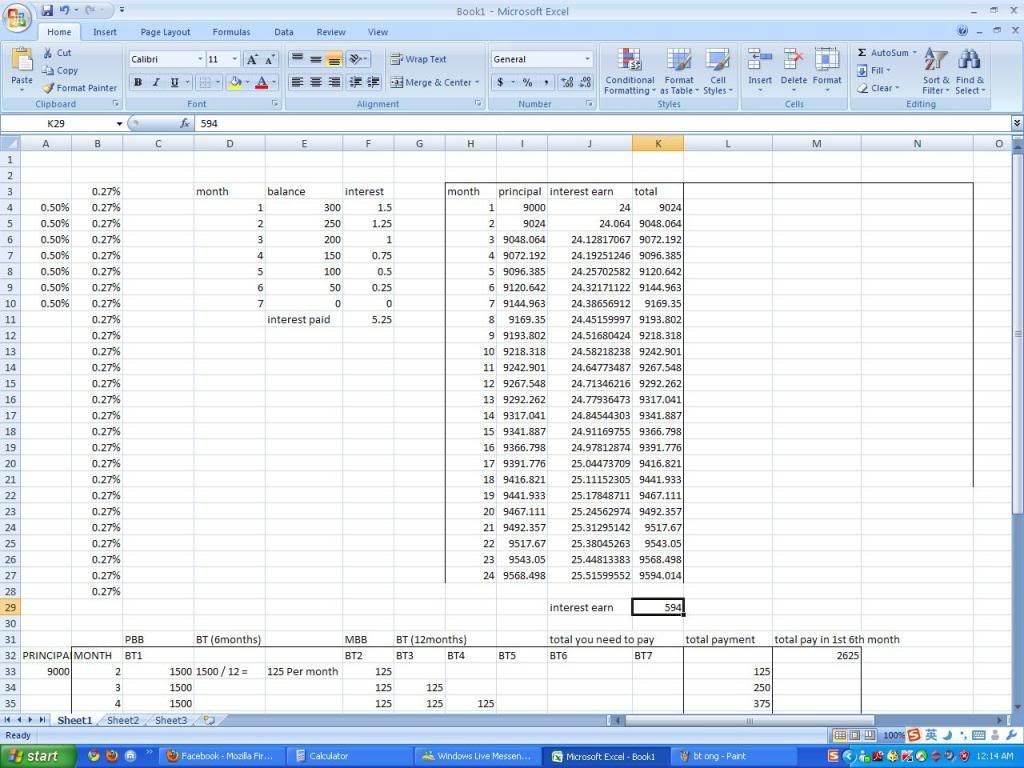
Task: Click the Fill Color bucket swatch
Action: point(235,83)
